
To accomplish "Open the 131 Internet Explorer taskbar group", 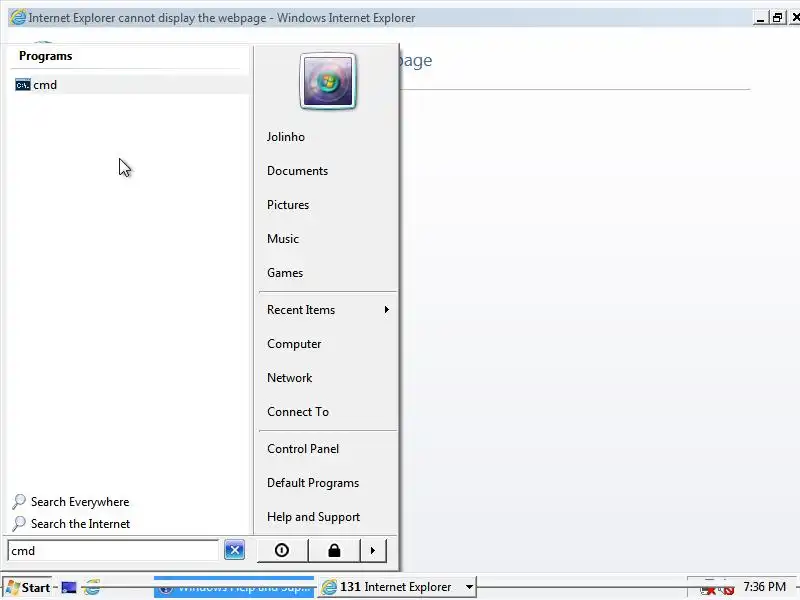I will click(397, 587).
